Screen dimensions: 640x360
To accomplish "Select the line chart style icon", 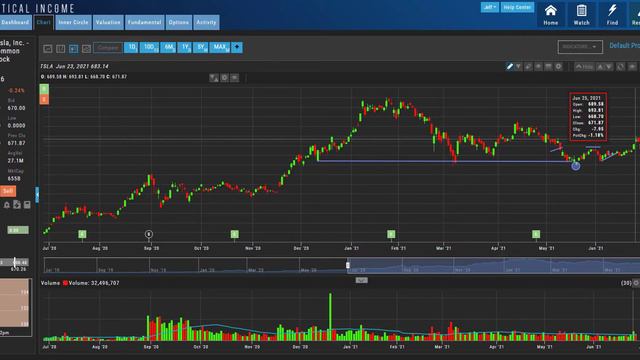I will click(48, 49).
